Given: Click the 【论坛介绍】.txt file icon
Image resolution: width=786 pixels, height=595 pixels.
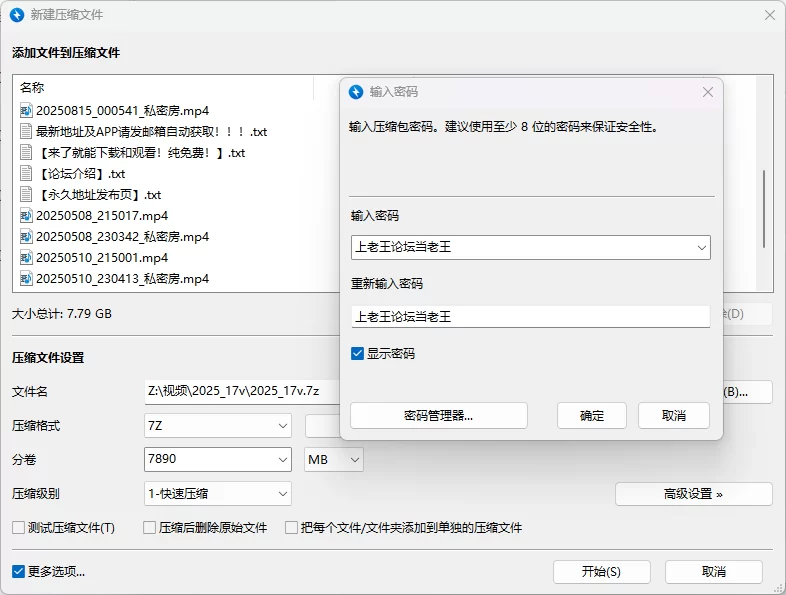Looking at the screenshot, I should pyautogui.click(x=27, y=174).
